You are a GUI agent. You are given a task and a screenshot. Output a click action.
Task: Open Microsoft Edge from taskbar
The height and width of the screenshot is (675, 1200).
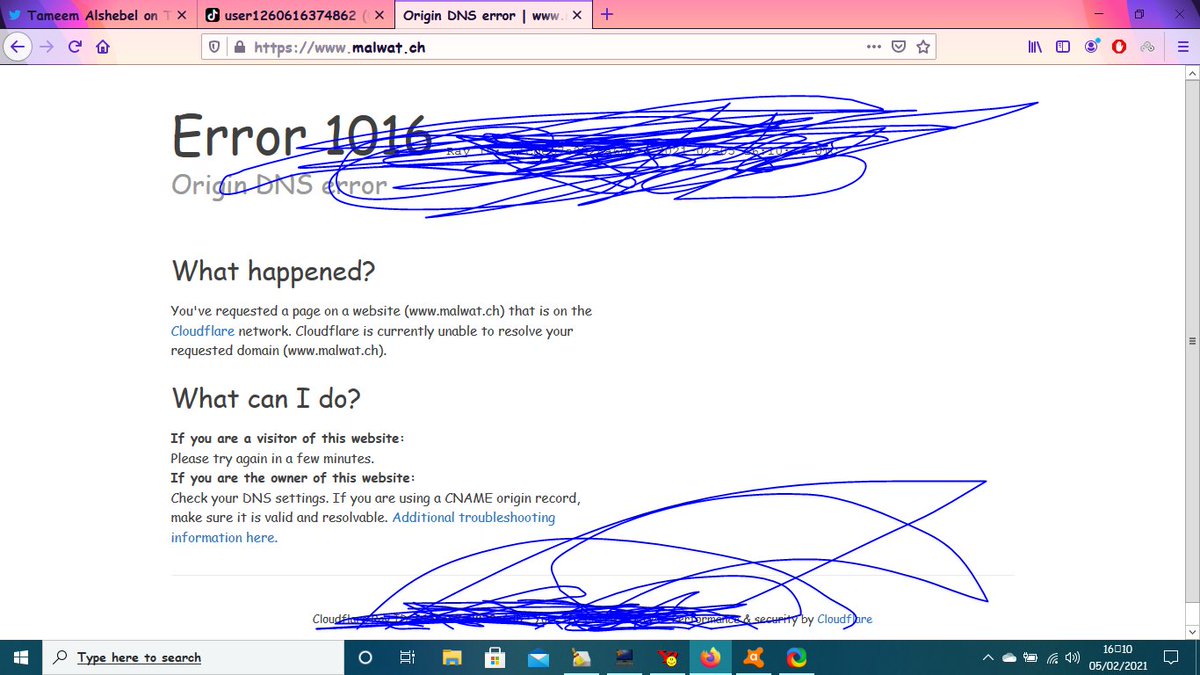(x=797, y=658)
